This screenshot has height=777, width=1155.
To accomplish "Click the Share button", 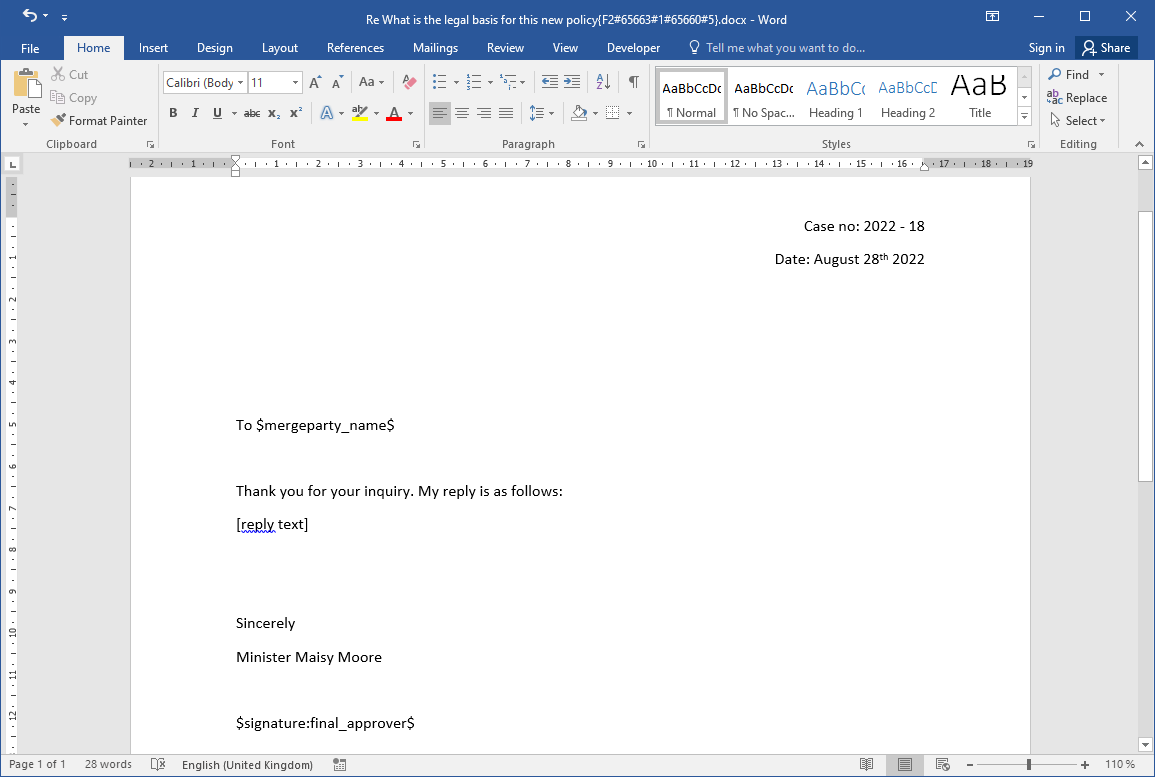I will (1105, 48).
